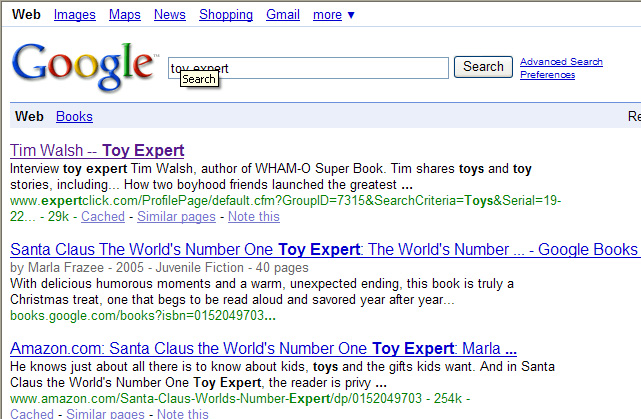Image resolution: width=641 pixels, height=419 pixels.
Task: Open search Preferences link
Action: [547, 75]
